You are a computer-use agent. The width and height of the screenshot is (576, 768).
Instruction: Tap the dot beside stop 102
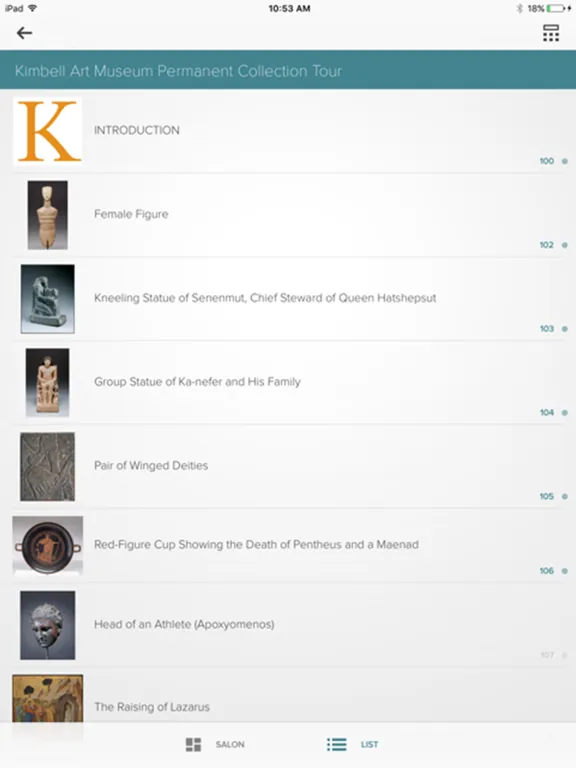click(565, 245)
